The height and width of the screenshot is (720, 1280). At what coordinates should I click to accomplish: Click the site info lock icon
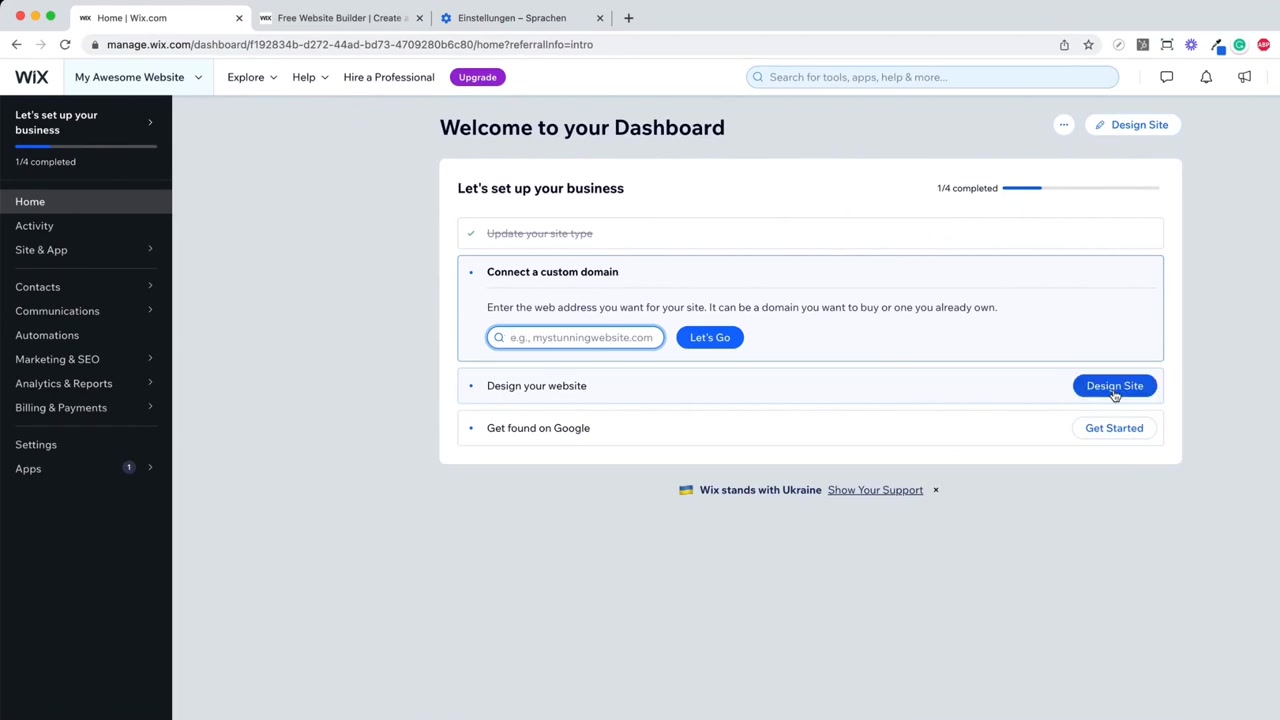(94, 44)
